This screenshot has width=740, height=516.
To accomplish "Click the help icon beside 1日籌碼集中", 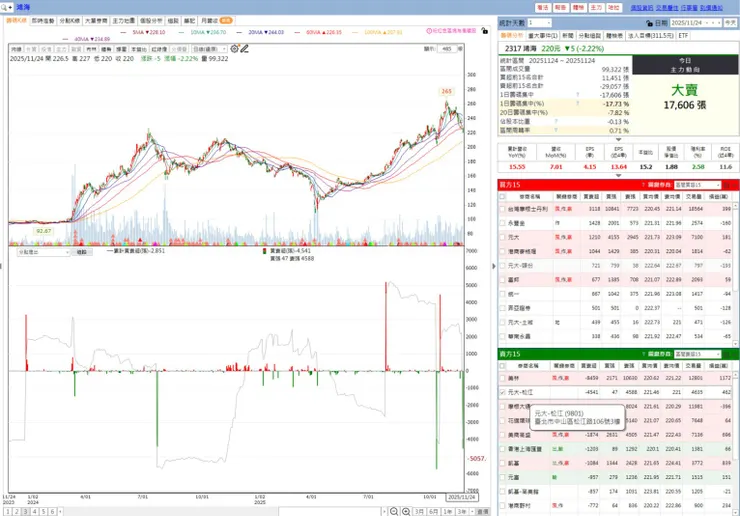I will point(578,95).
